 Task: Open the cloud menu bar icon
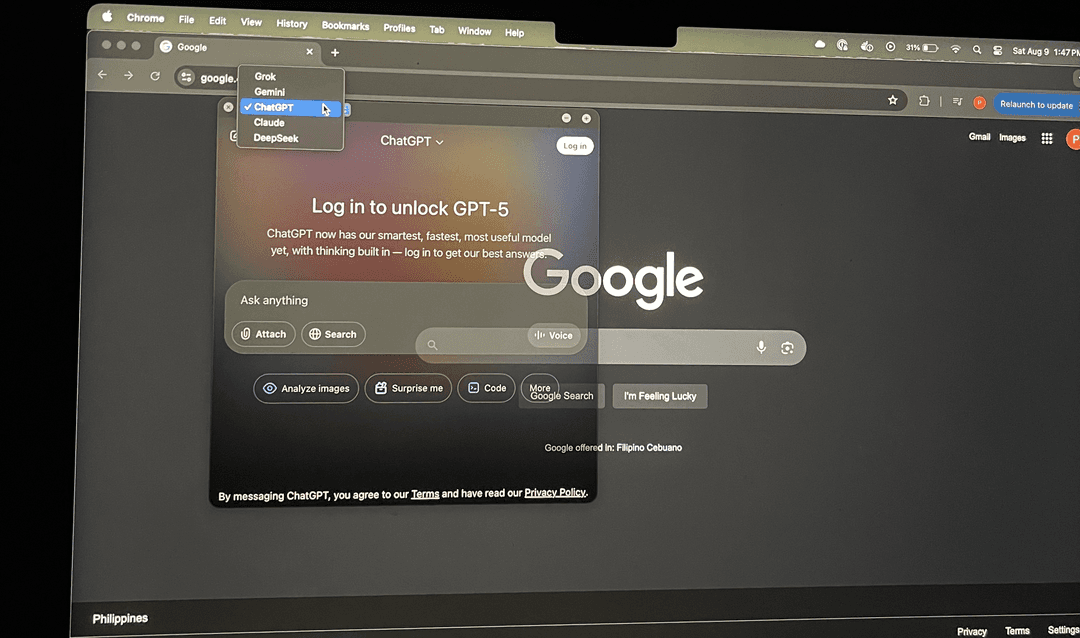click(x=820, y=44)
